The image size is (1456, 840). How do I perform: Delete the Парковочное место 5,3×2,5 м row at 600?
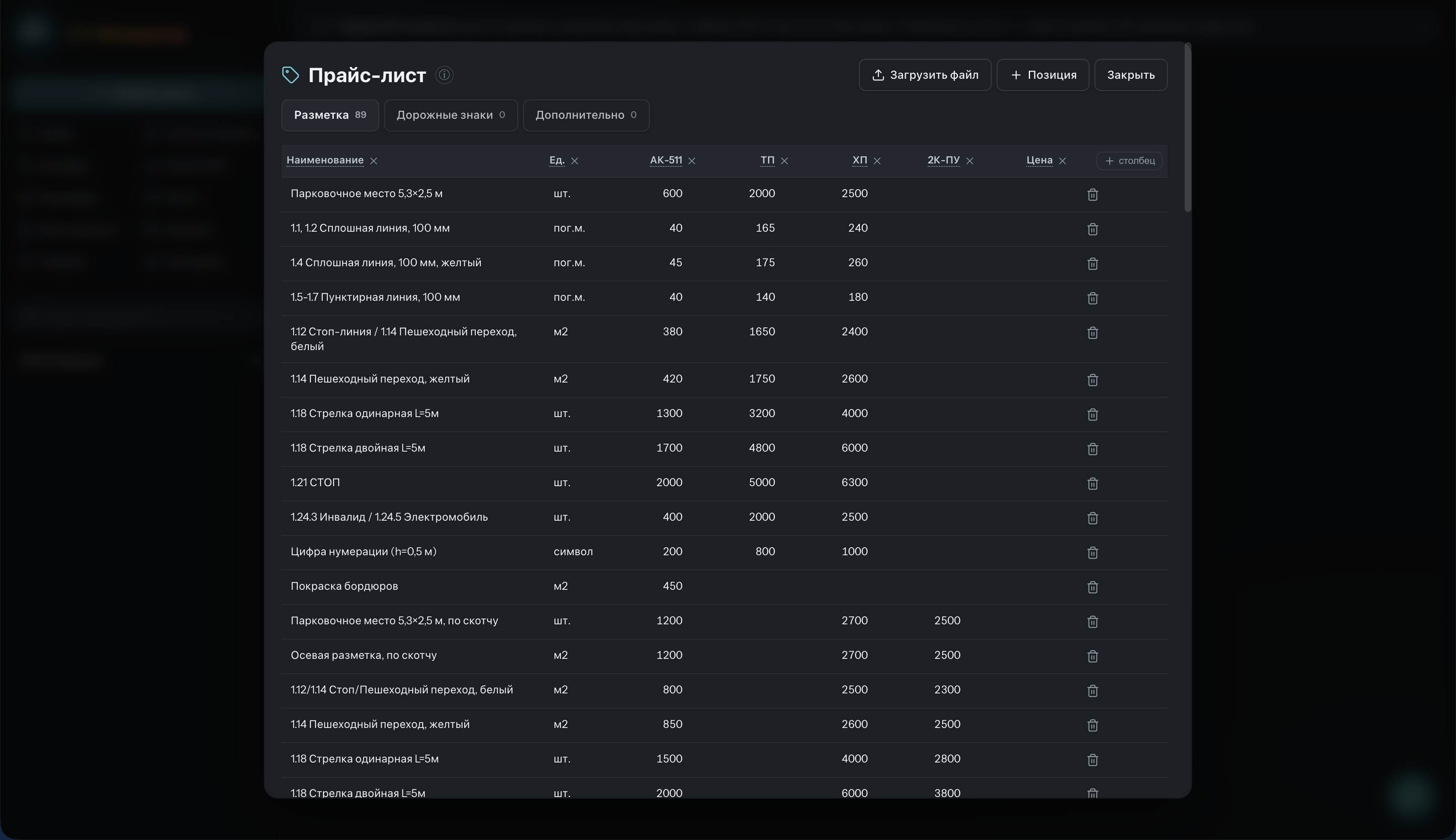pos(1092,195)
